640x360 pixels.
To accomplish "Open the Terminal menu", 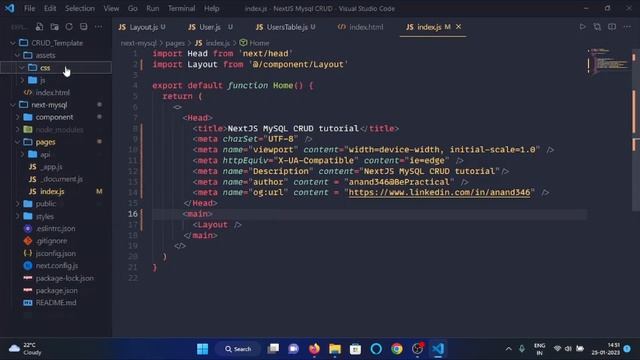I will 181,8.
